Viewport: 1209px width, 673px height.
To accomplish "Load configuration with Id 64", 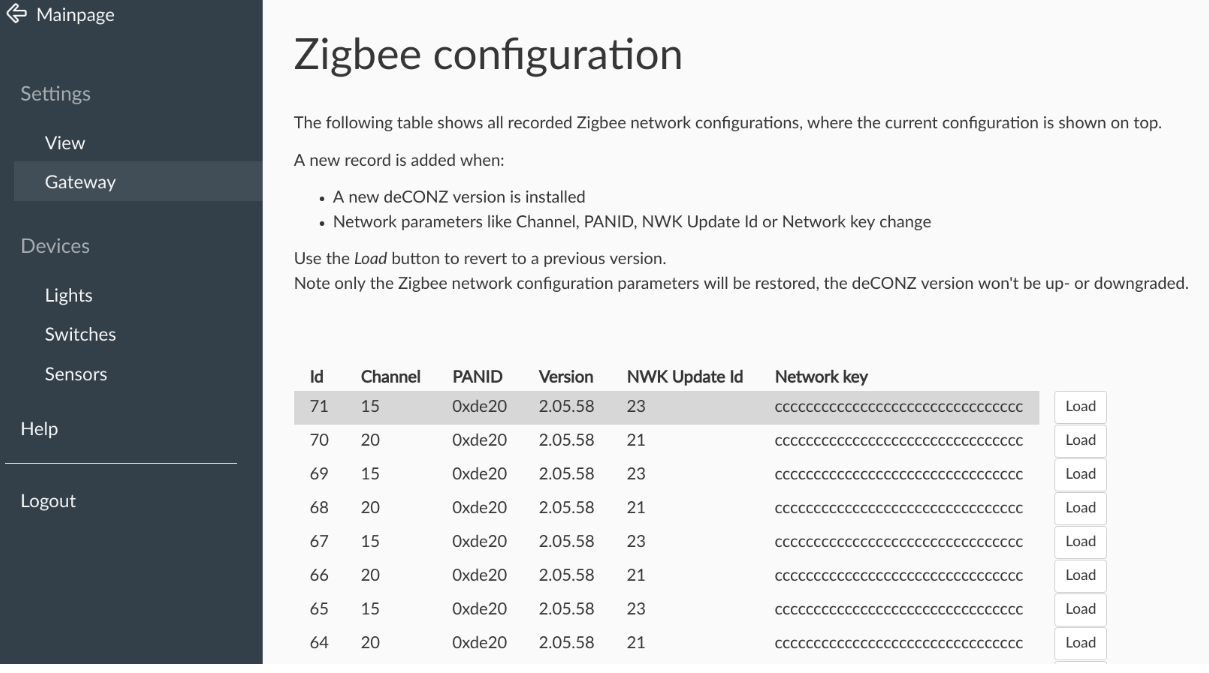I will click(x=1080, y=643).
